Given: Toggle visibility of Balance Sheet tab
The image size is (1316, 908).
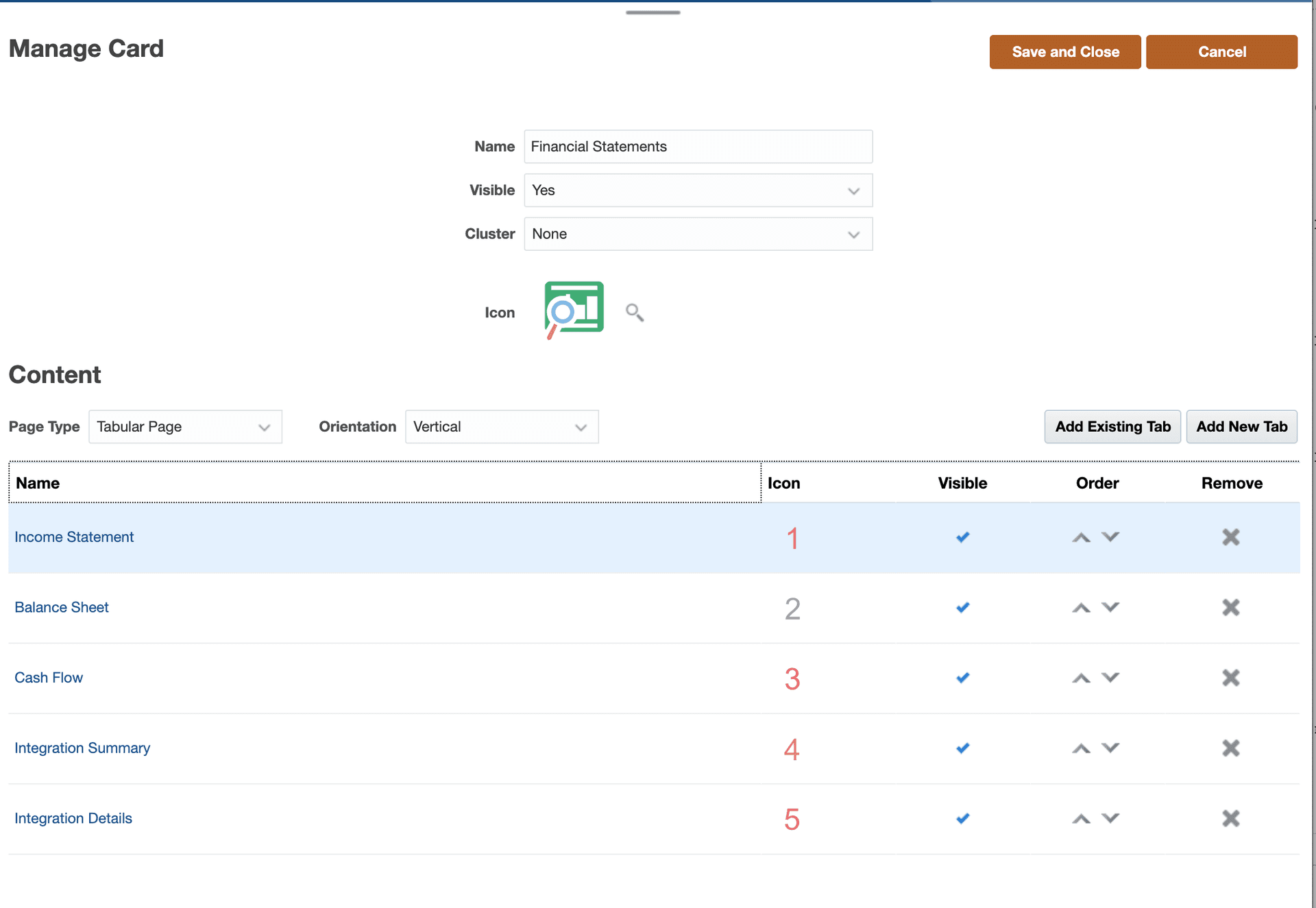Looking at the screenshot, I should [x=963, y=607].
